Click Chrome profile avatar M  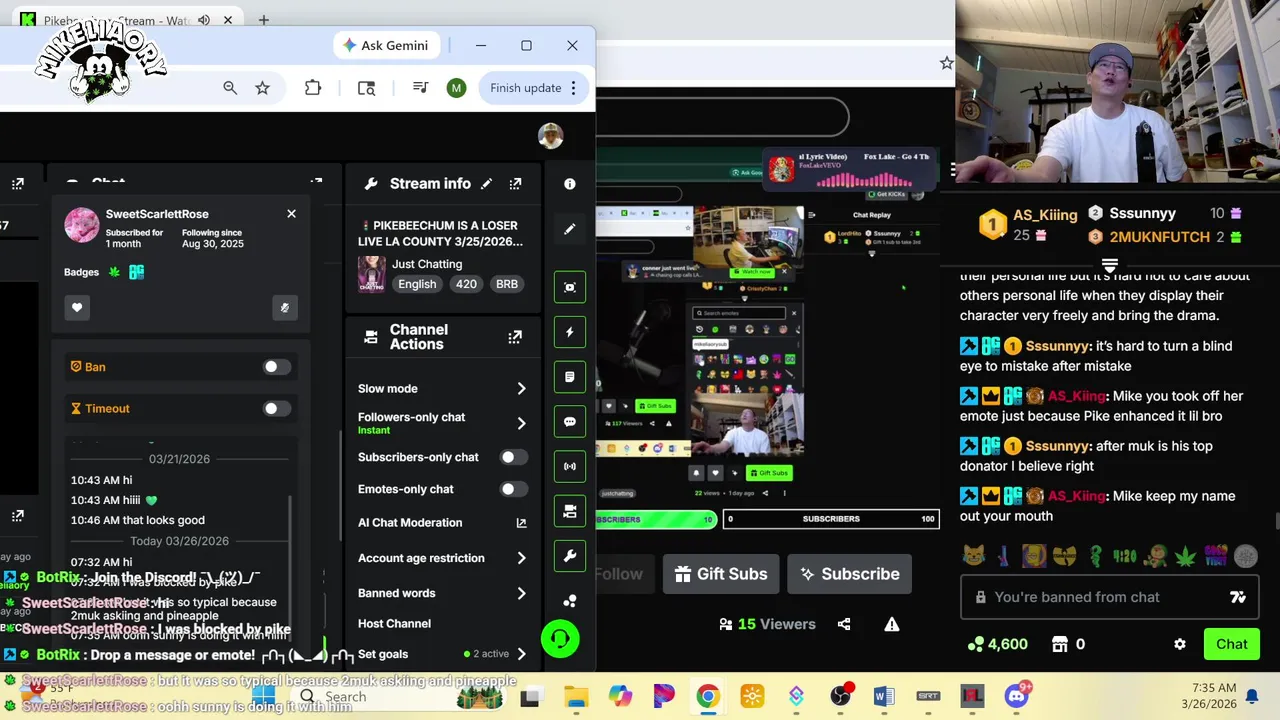[x=456, y=88]
